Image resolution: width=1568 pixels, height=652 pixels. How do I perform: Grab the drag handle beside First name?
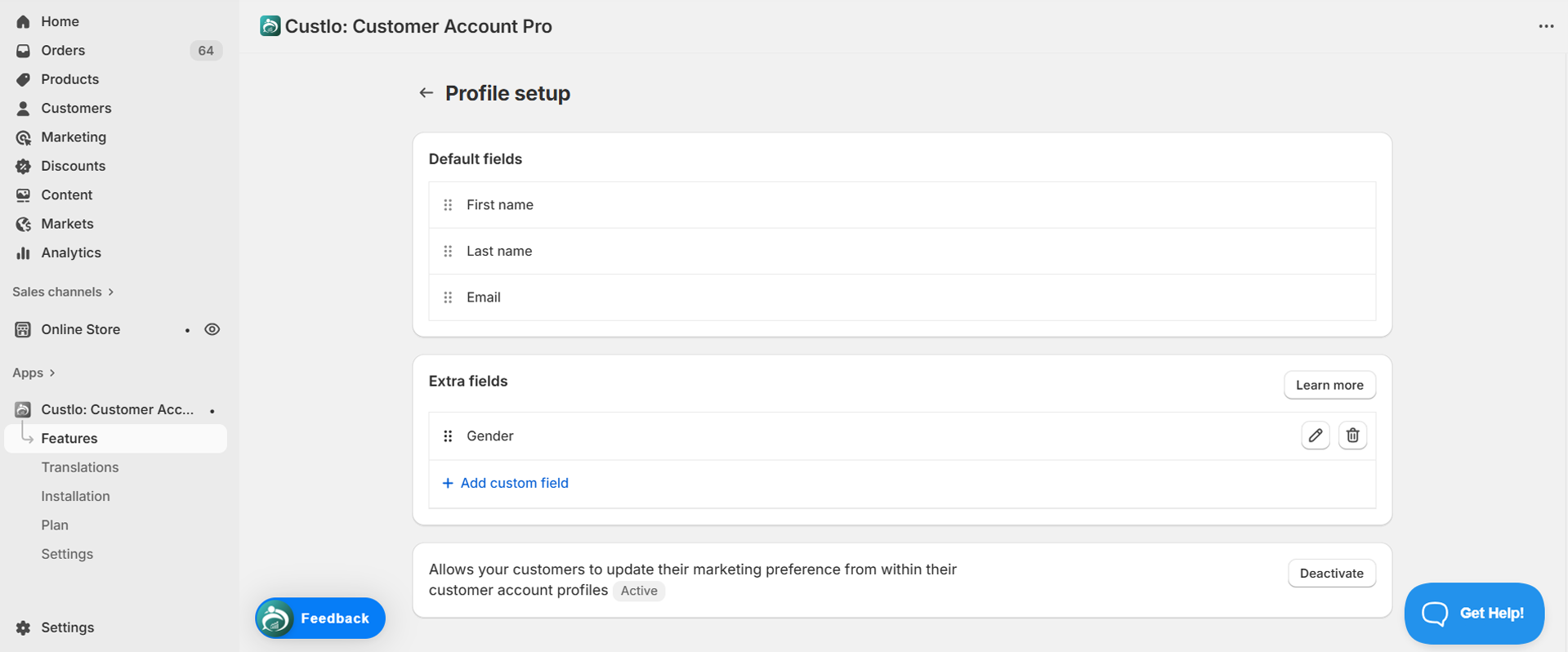point(448,205)
